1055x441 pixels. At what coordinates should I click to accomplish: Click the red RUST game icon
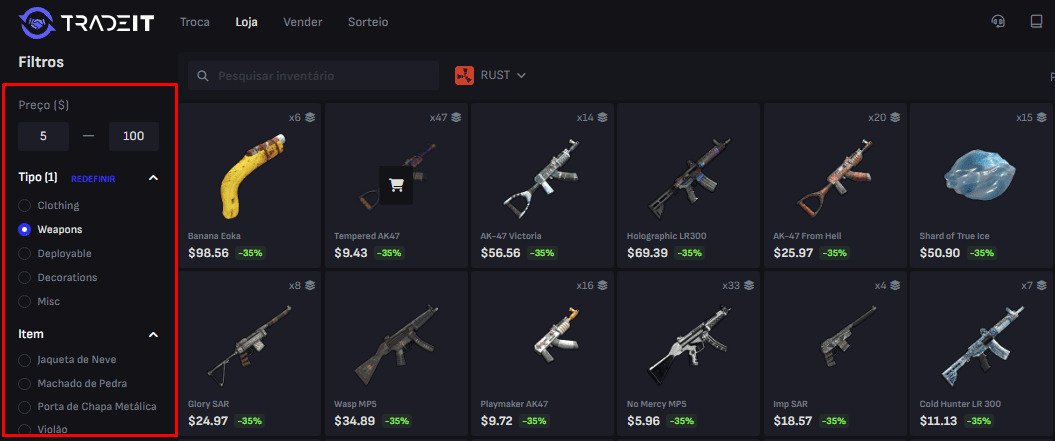(x=464, y=75)
